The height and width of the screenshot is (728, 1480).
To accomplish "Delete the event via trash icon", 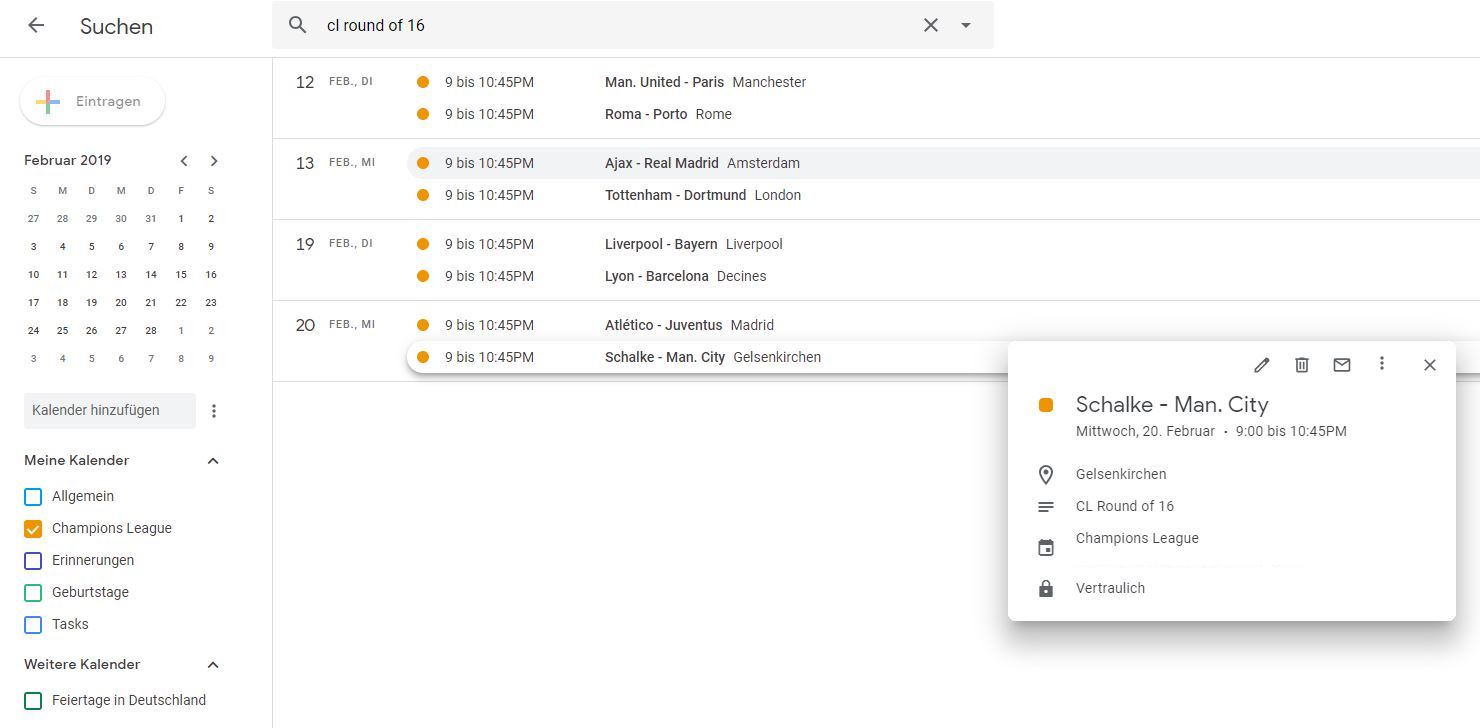I will [1302, 365].
